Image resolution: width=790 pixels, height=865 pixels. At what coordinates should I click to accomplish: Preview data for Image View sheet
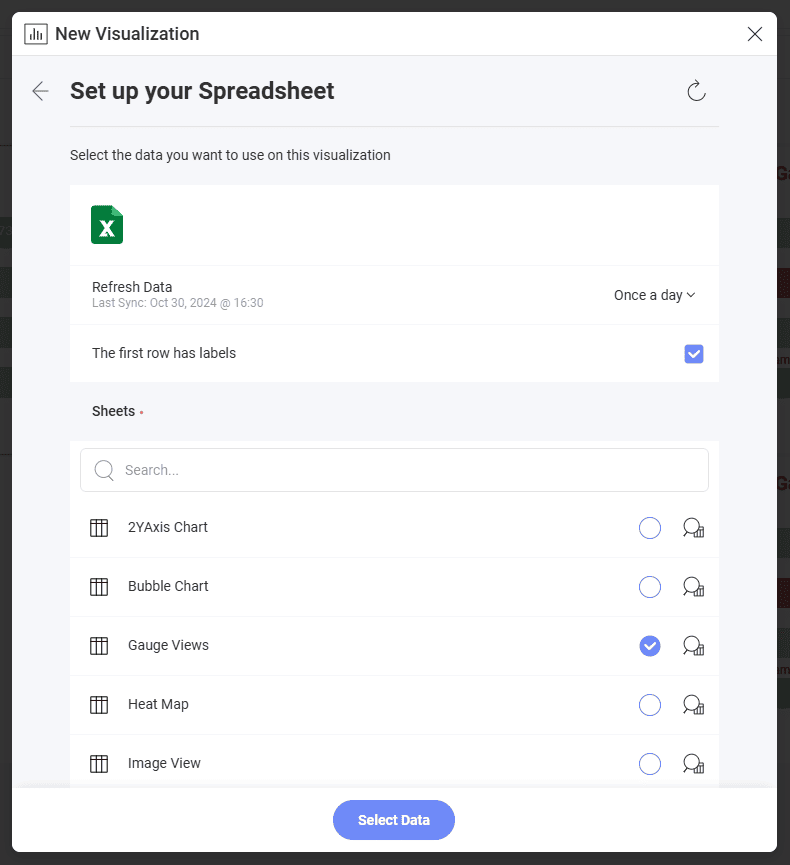693,764
